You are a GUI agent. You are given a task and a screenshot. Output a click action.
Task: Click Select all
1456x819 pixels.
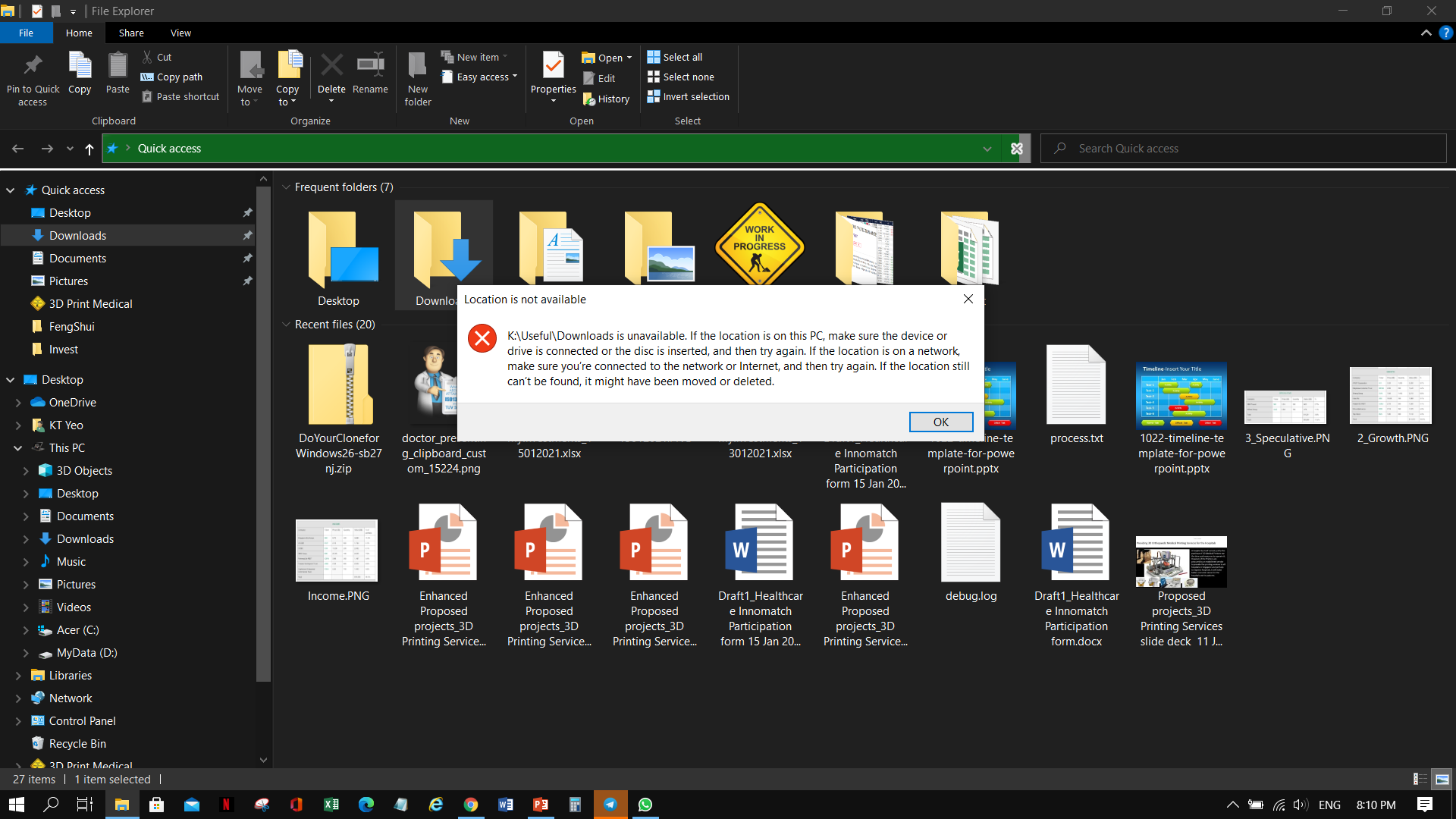pos(675,57)
